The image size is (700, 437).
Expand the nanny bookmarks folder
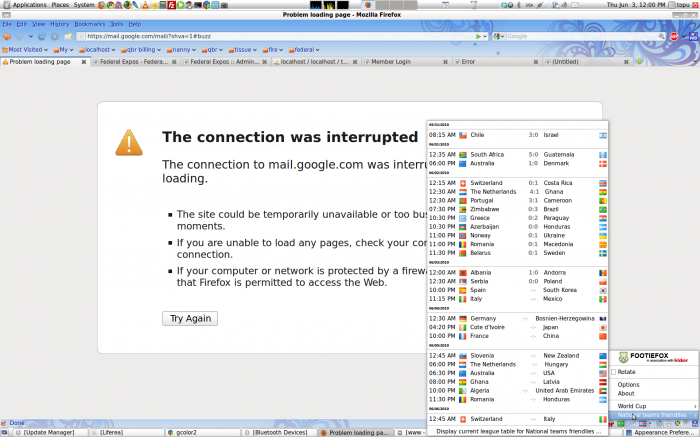point(181,50)
